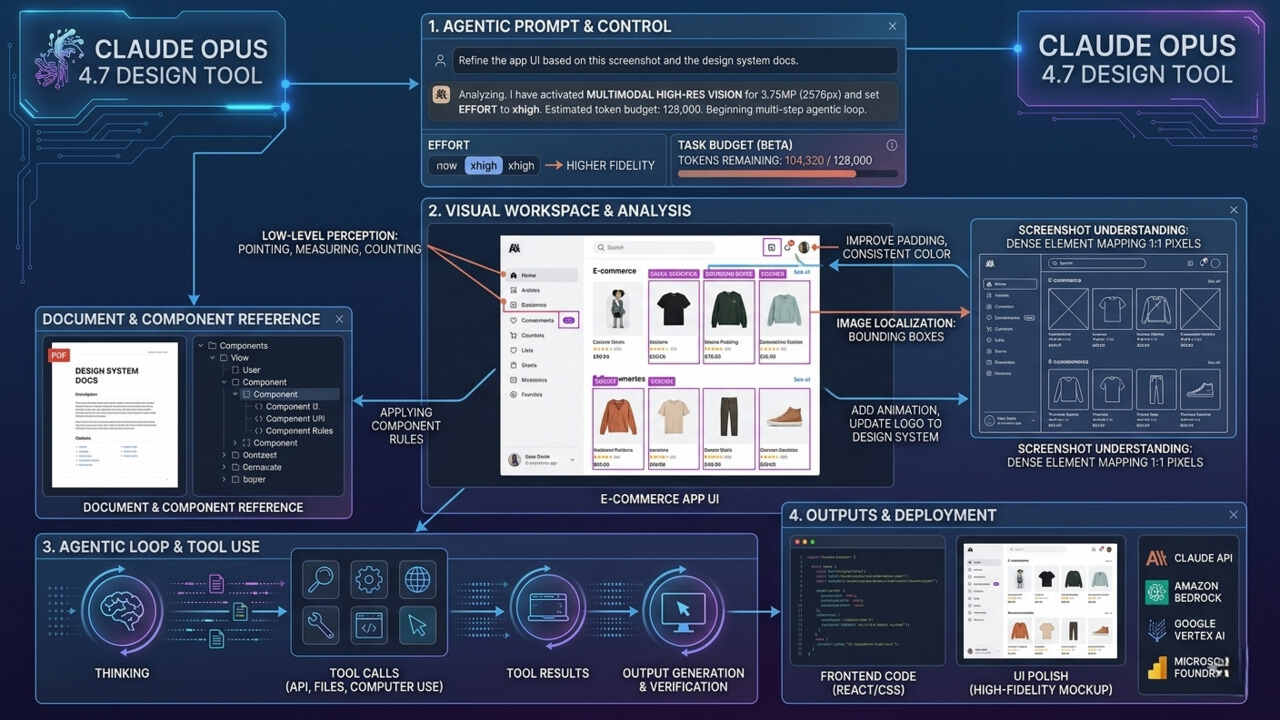Click the search field in e-commerce app
This screenshot has width=1280, height=720.
tap(654, 247)
